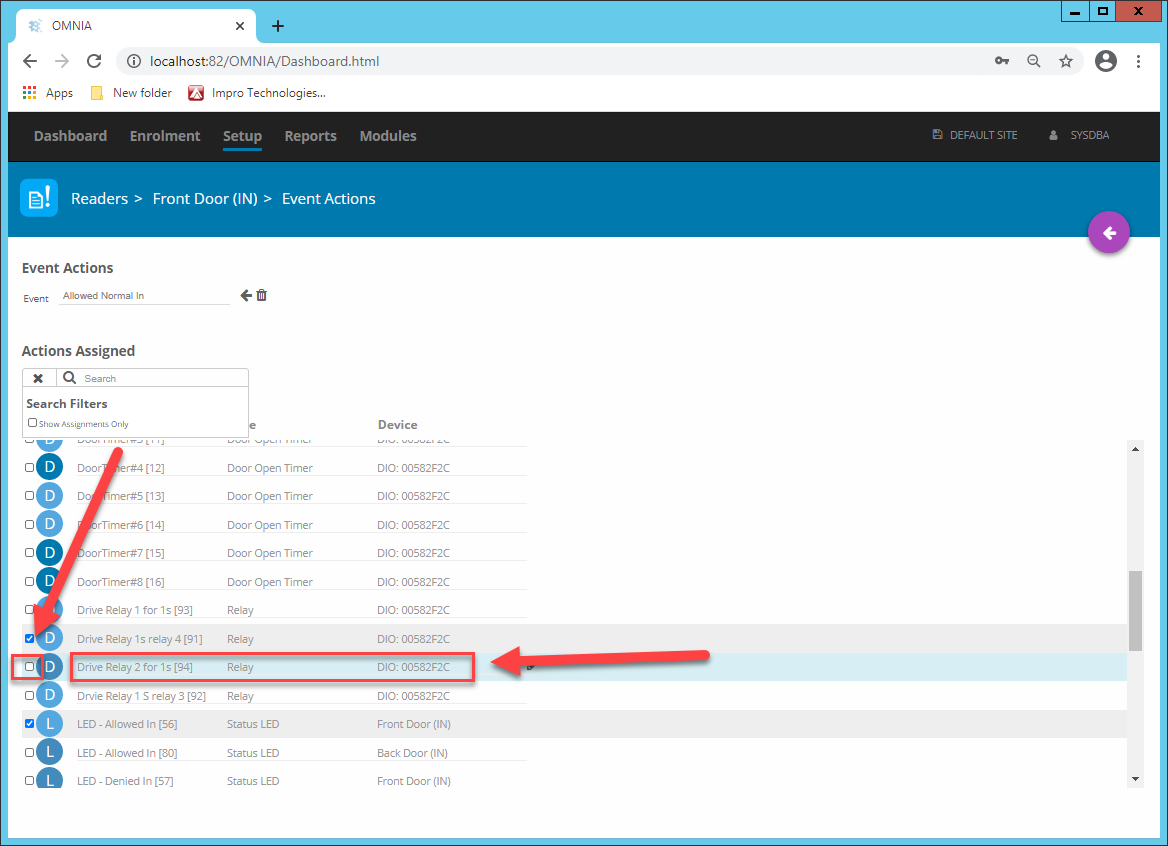Check the DoorTimer#6 [14] checkbox
The image size is (1168, 846).
coord(29,524)
